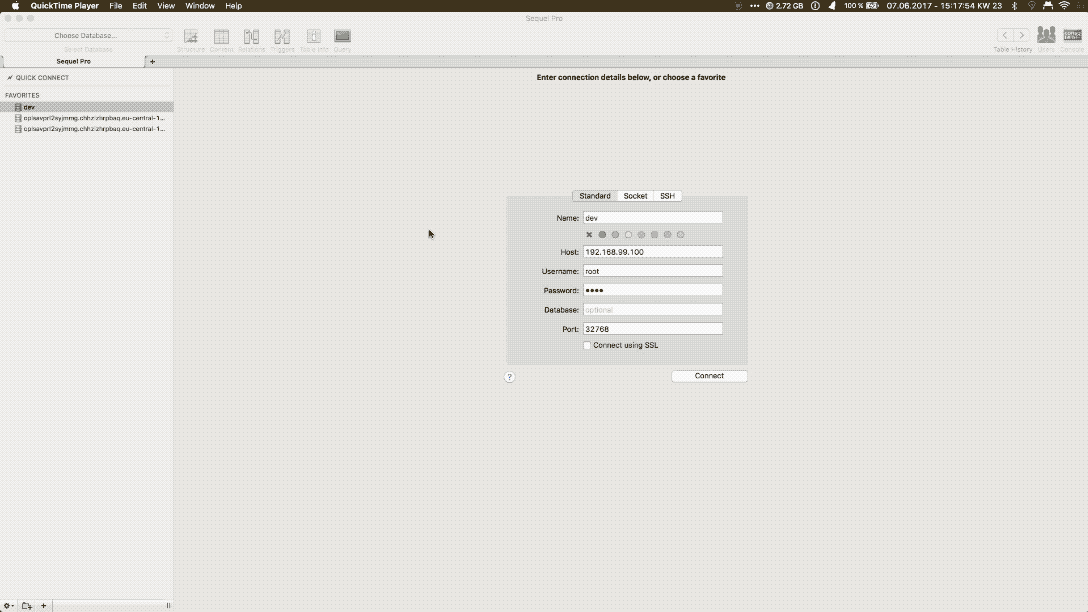Click the FAVORITES section header
The image size is (1088, 612).
[x=22, y=96]
